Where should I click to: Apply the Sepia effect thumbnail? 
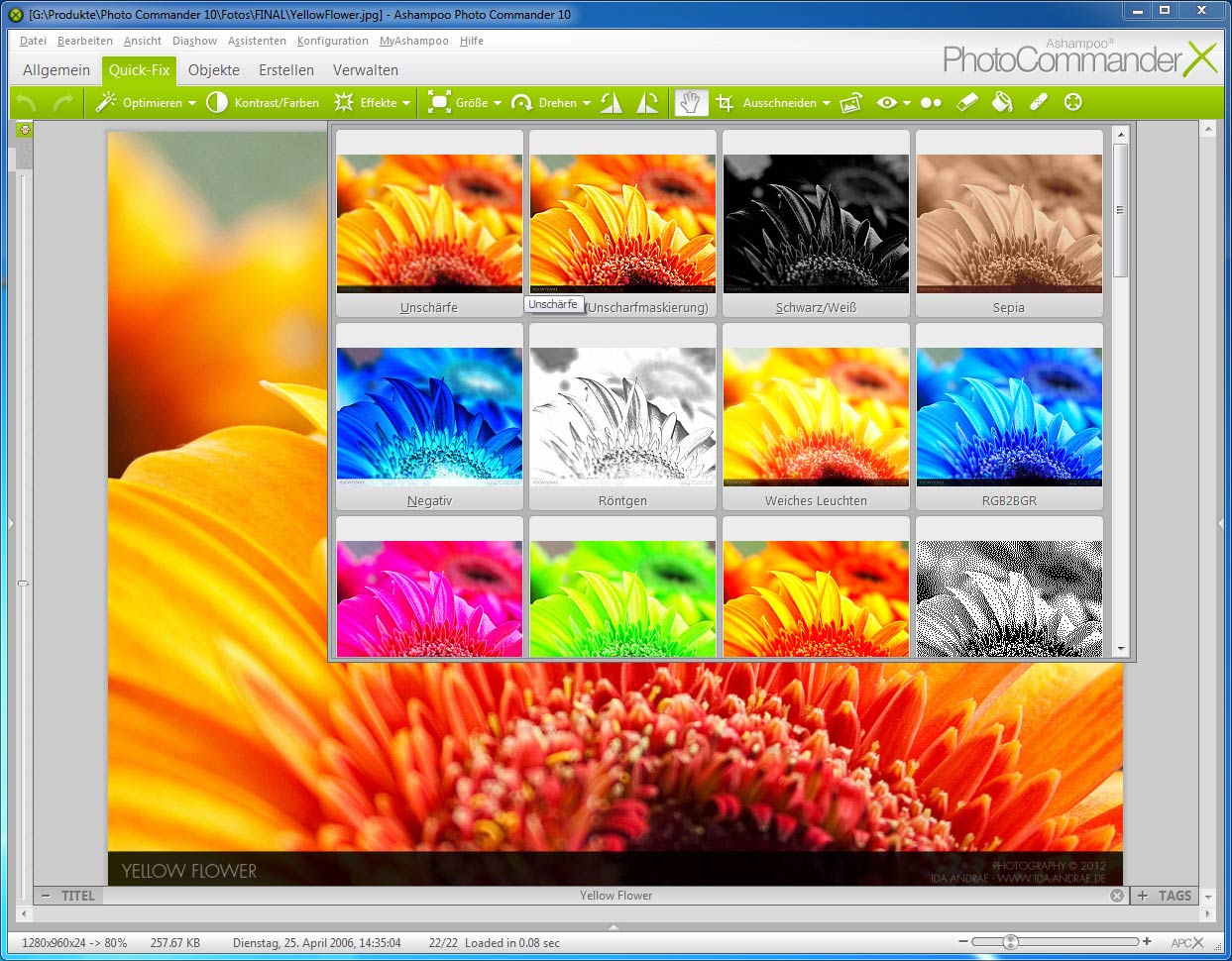click(x=1009, y=223)
